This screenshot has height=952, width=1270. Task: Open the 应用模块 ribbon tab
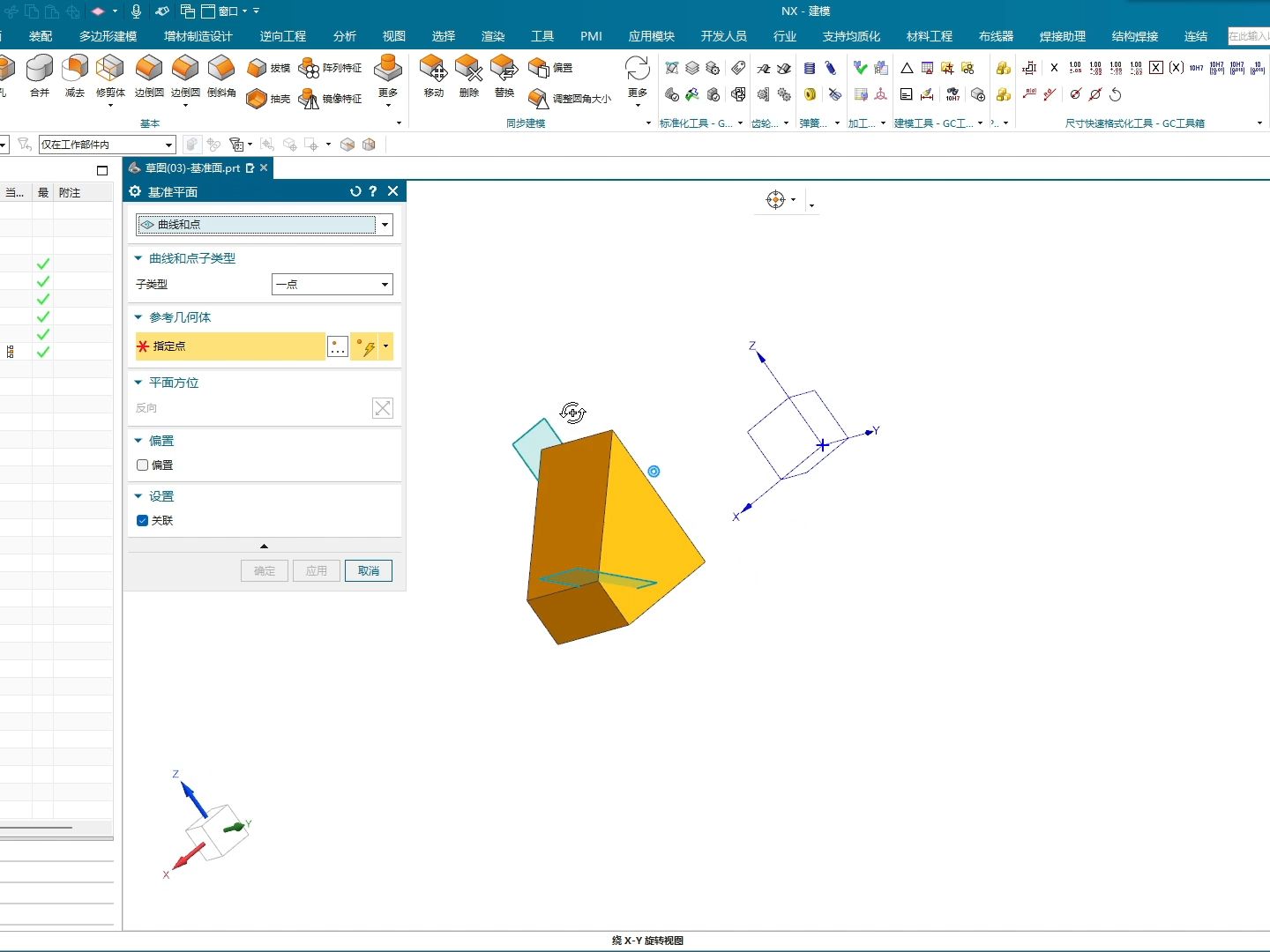tap(652, 36)
